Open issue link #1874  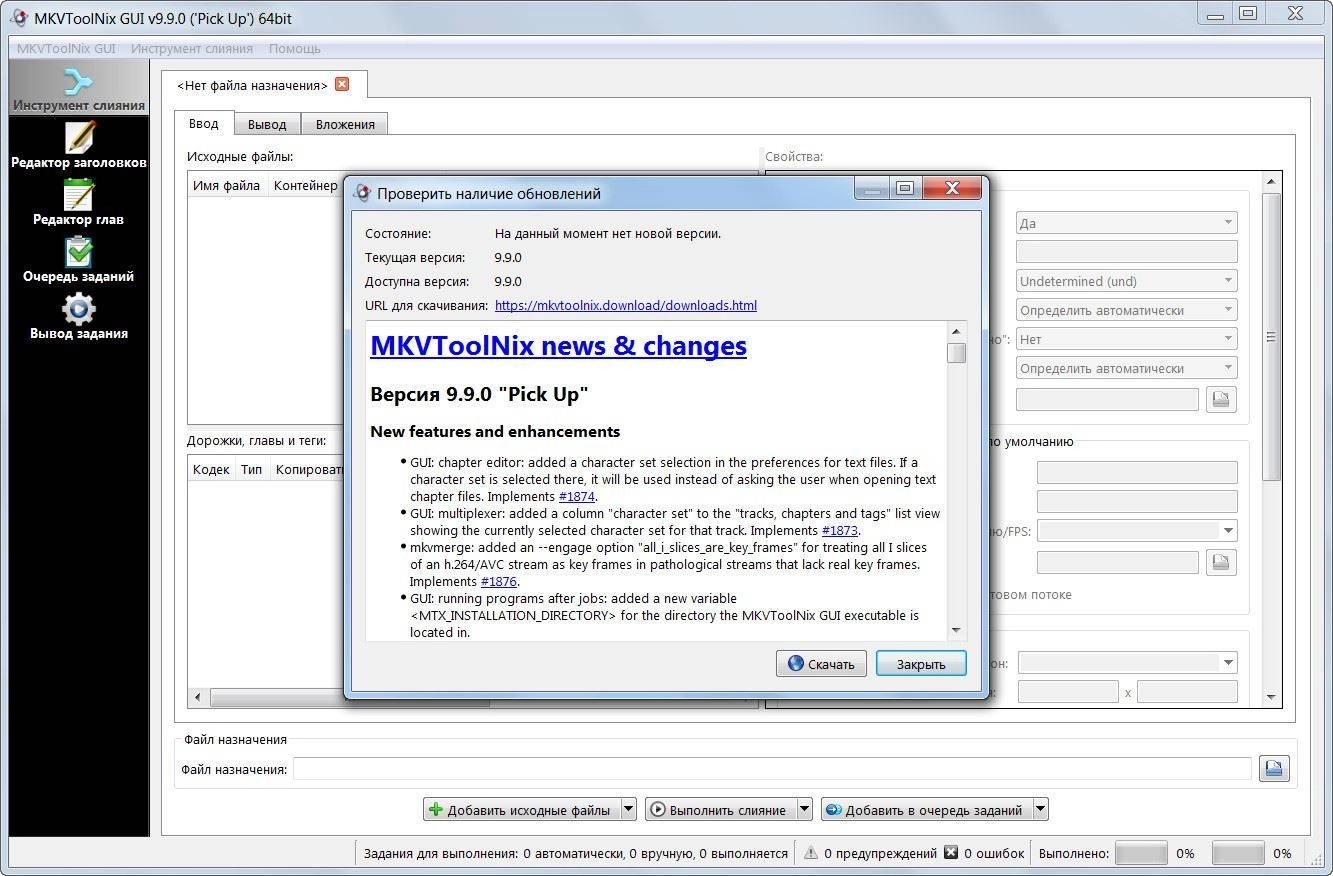[x=577, y=496]
